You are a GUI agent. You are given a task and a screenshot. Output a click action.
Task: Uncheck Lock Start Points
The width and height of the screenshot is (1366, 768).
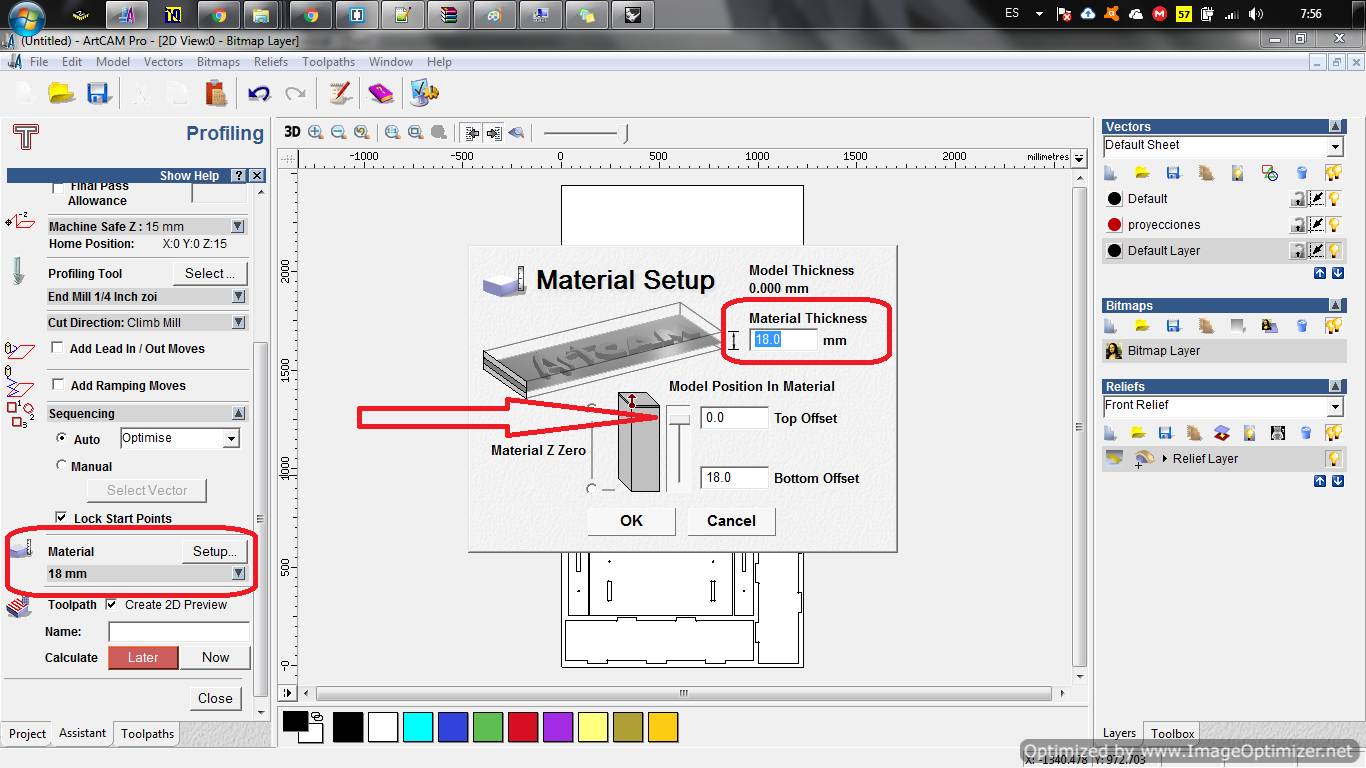[61, 518]
